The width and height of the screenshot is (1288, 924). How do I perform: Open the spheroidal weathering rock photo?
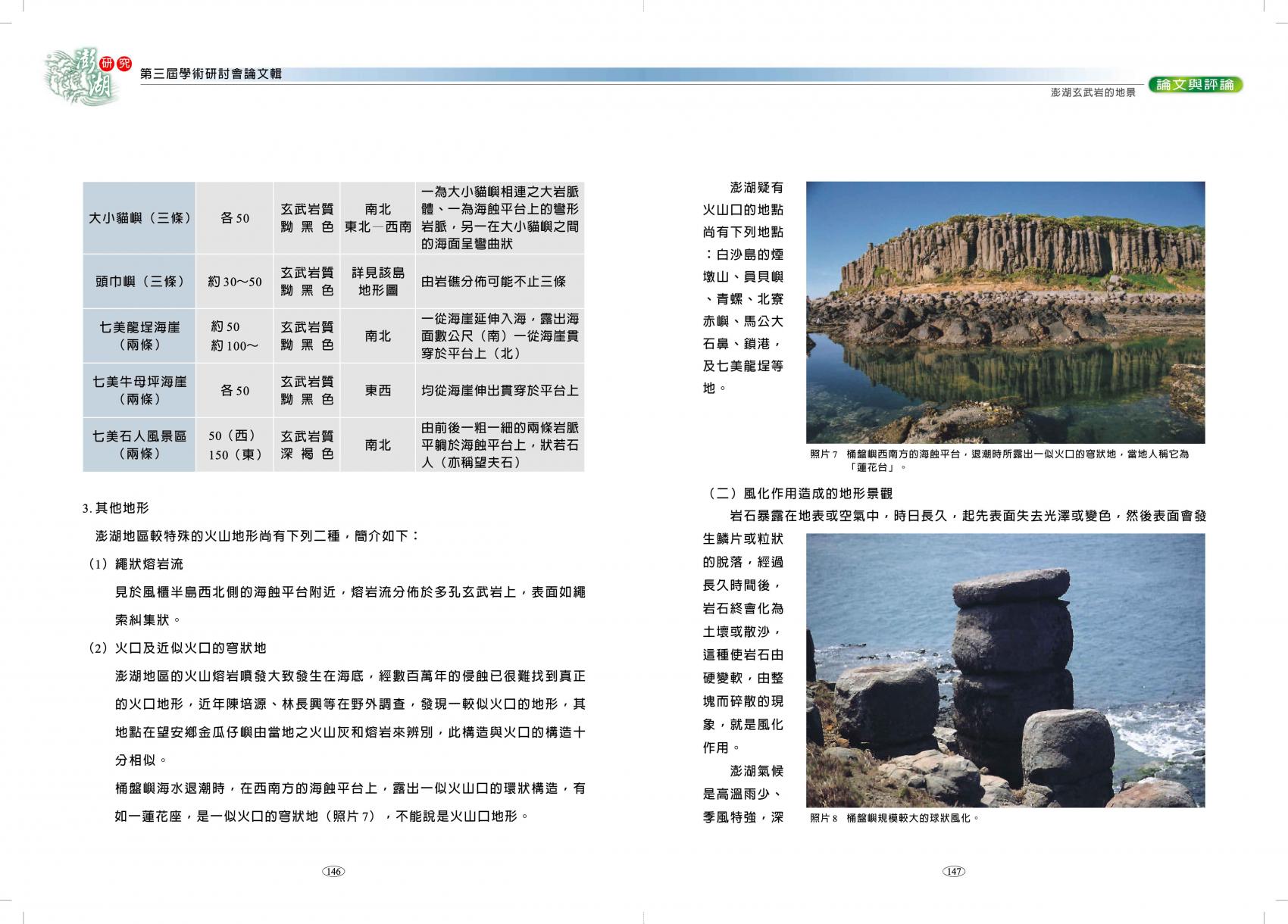[1005, 670]
